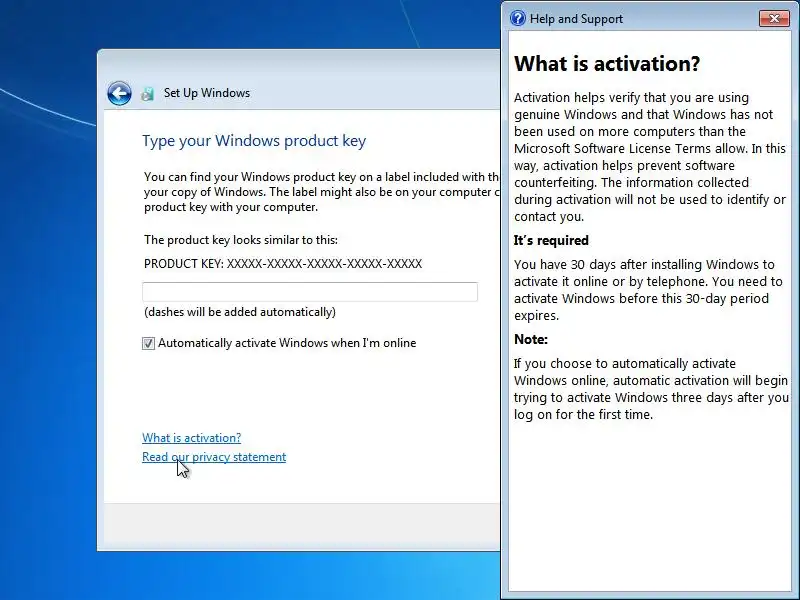Click paragraph about automatic activation three days
Viewport: 800px width, 600px height.
click(651, 389)
